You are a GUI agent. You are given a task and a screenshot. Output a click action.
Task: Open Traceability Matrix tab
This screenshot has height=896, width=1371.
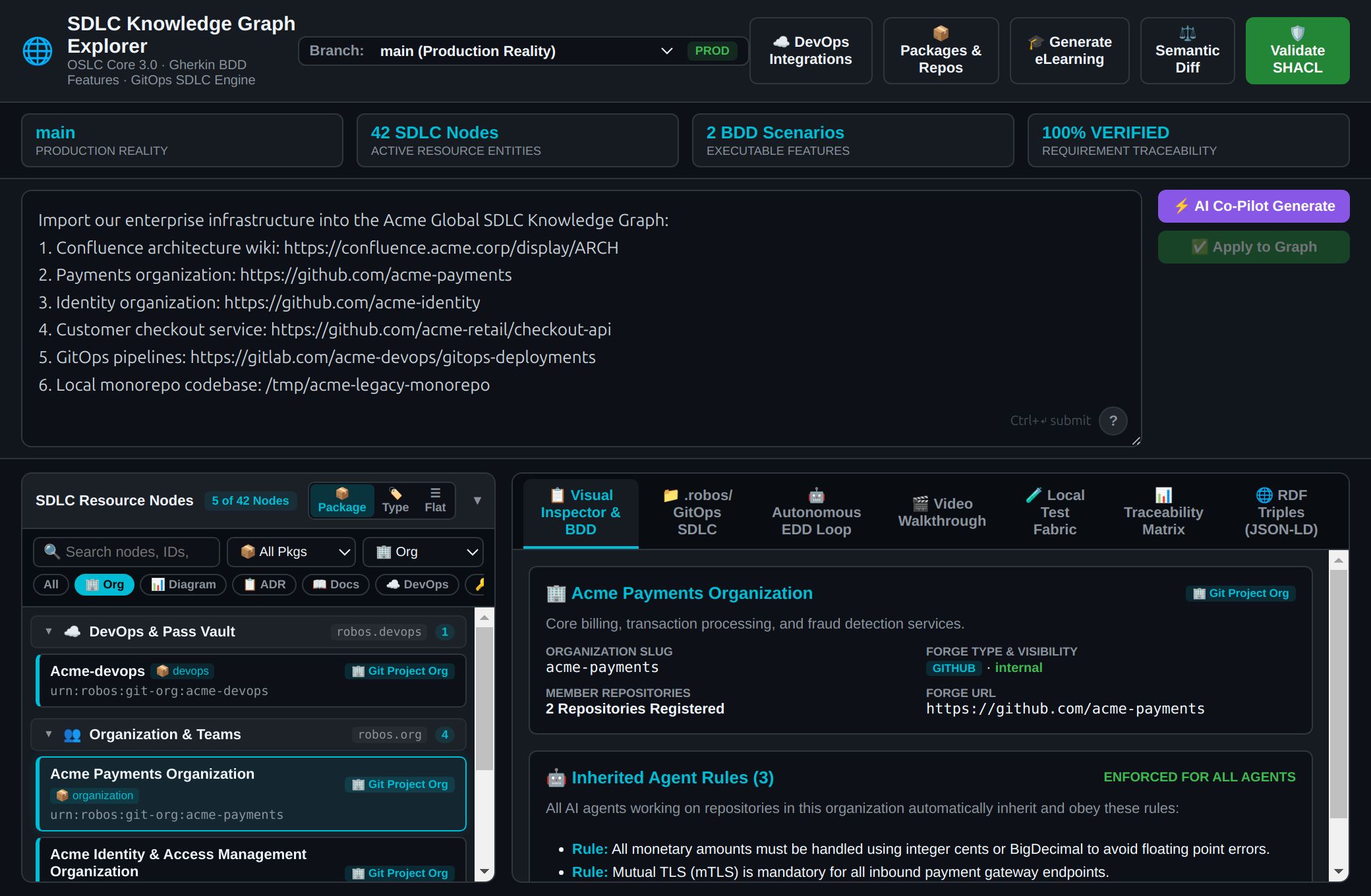click(x=1163, y=513)
